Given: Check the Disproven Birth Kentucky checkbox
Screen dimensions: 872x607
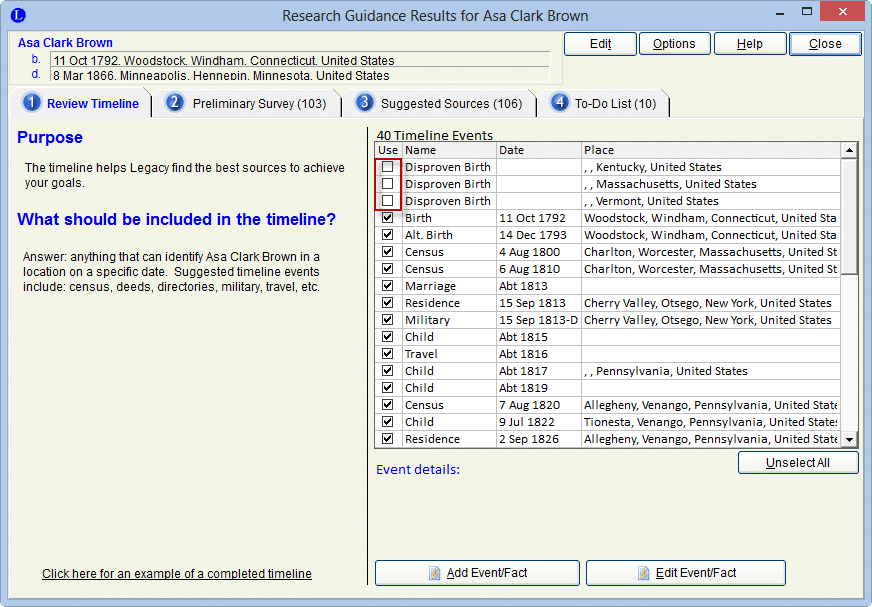Looking at the screenshot, I should point(388,167).
